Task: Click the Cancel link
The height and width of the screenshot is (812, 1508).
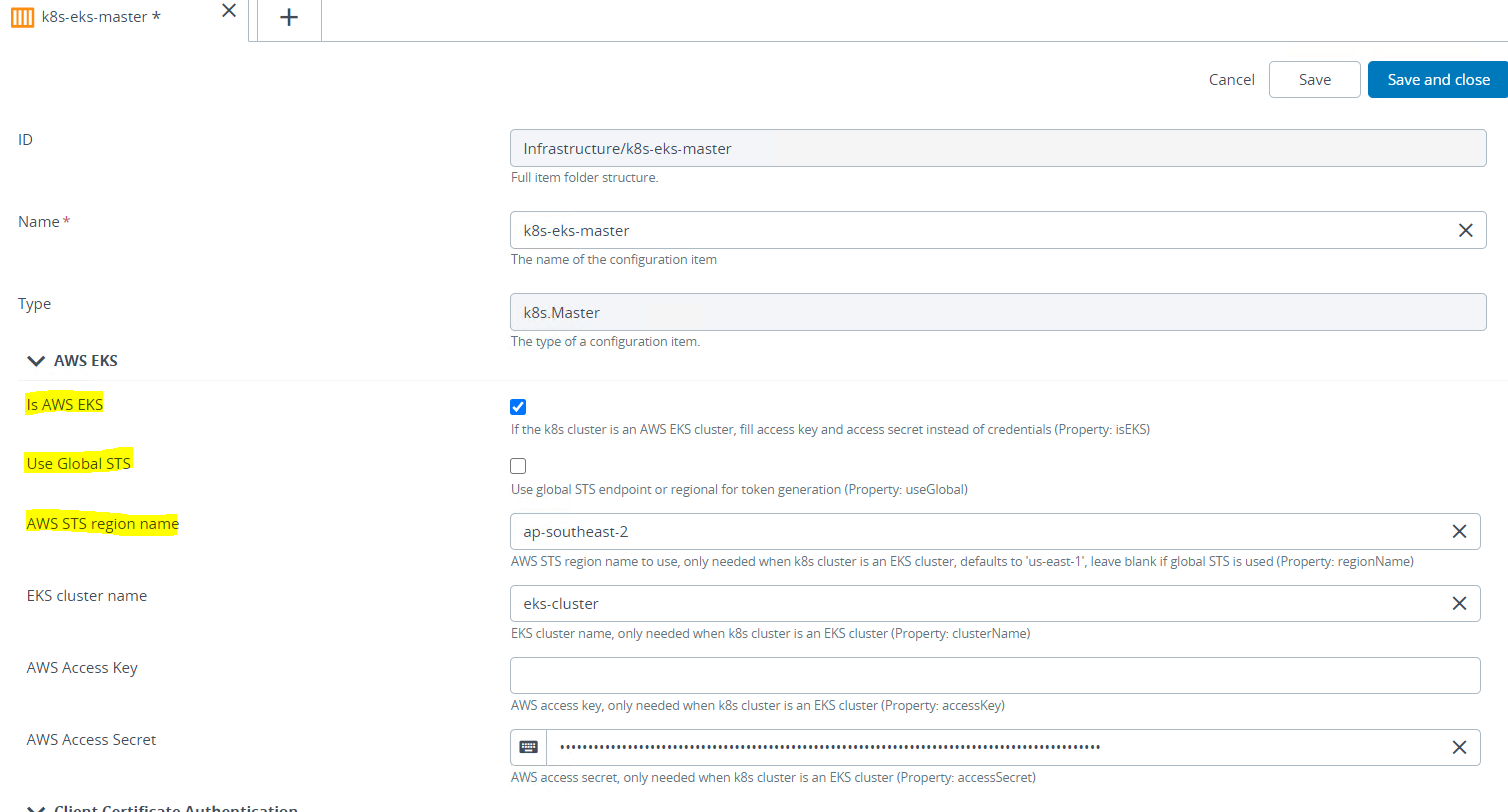Action: click(x=1231, y=80)
